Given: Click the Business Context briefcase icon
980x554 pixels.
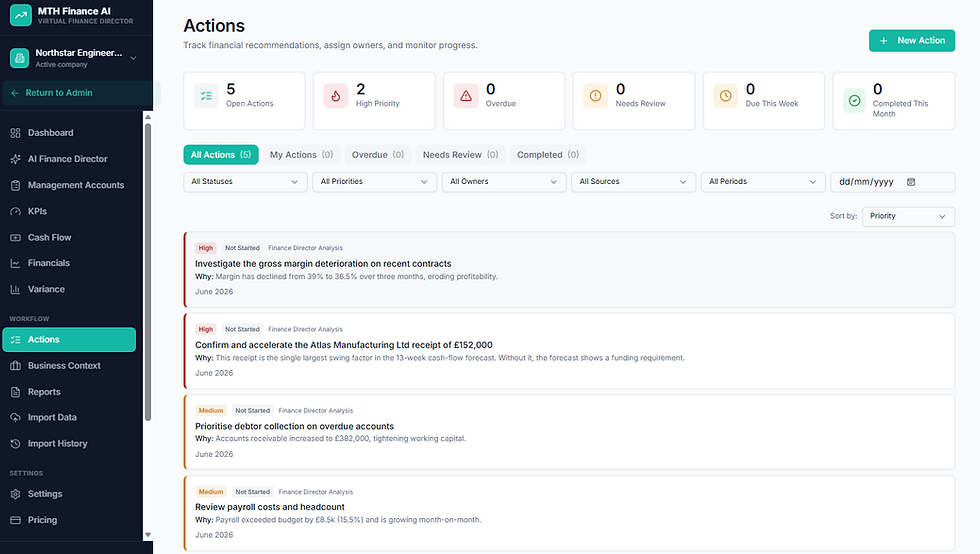Looking at the screenshot, I should [16, 366].
